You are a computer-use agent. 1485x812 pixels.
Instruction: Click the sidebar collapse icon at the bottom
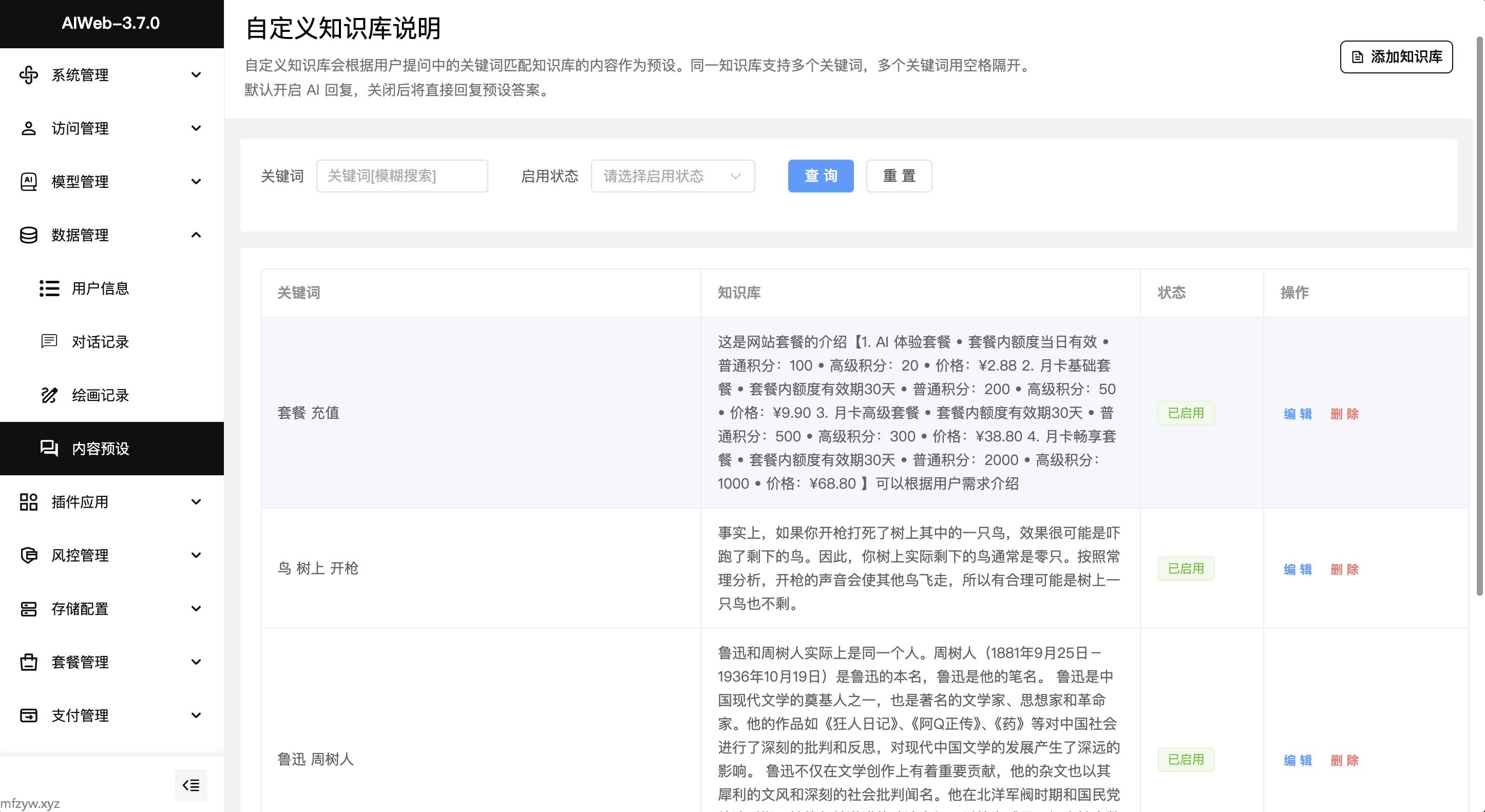[191, 784]
